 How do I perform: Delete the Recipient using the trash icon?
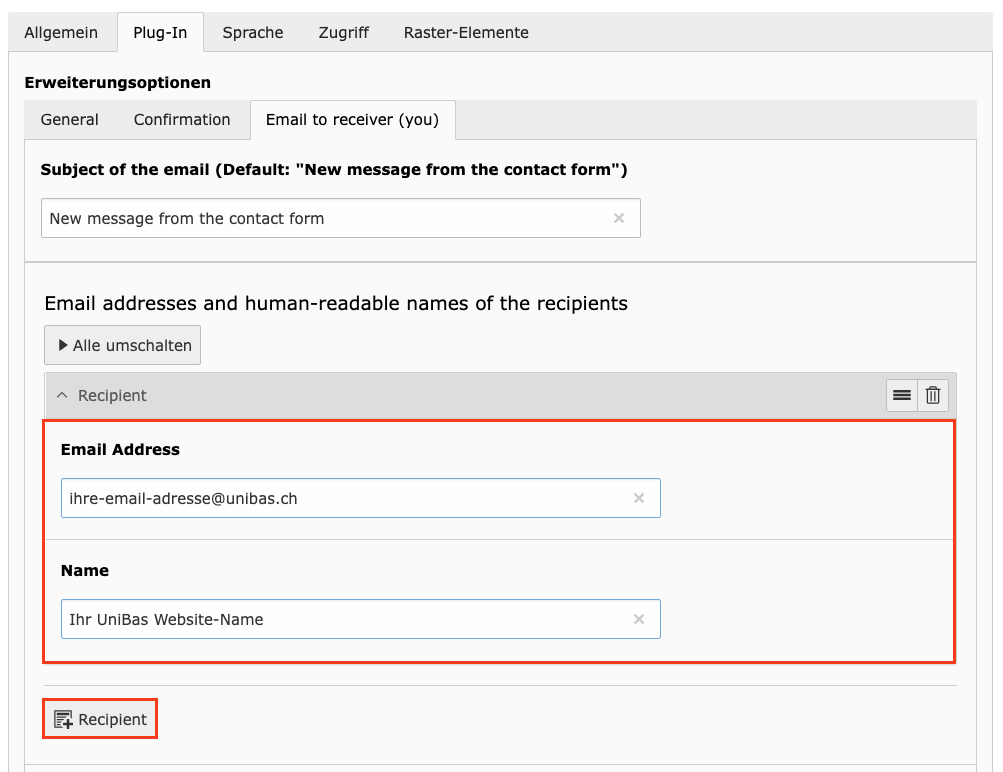pos(932,395)
